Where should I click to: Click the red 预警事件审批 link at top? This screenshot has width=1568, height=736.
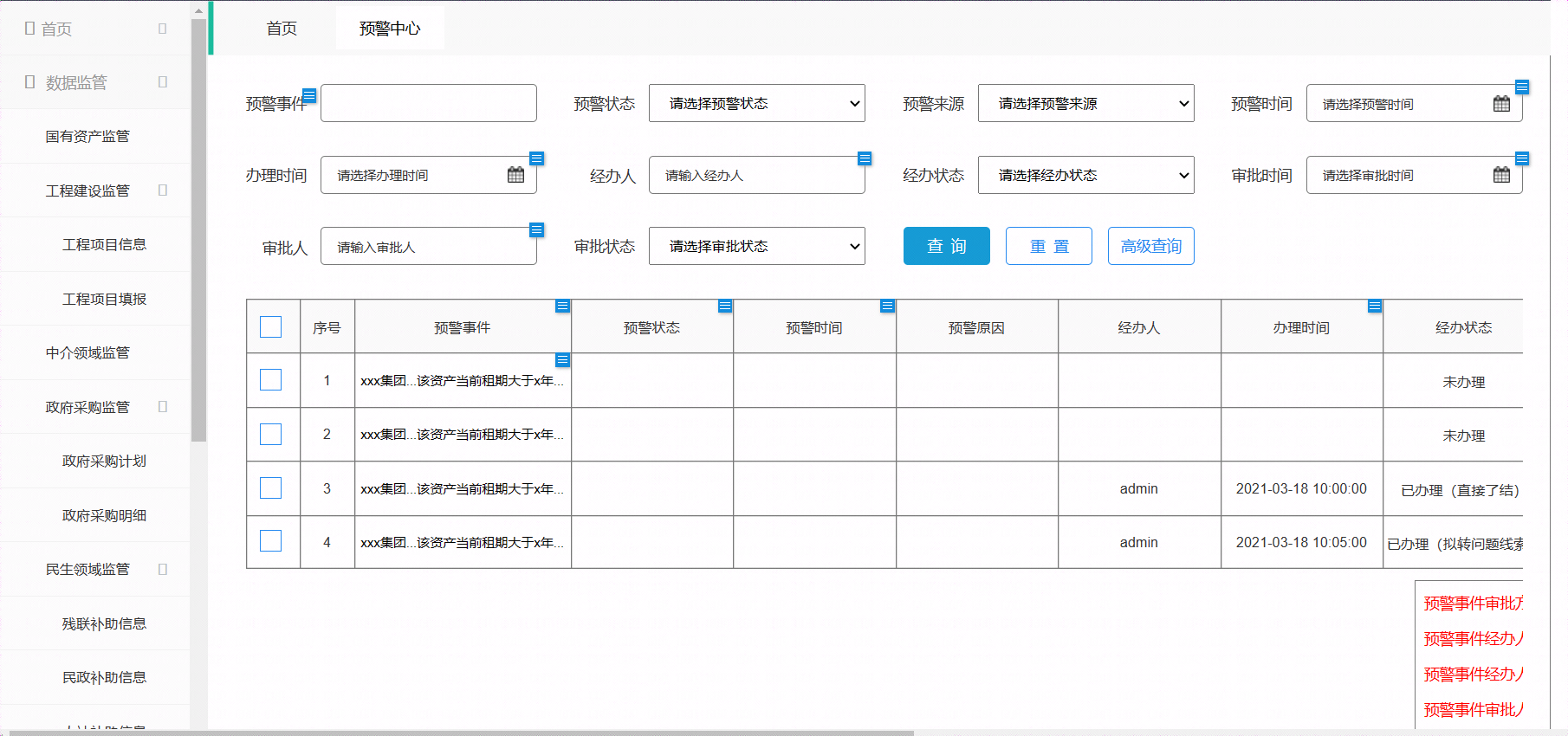coord(1473,603)
